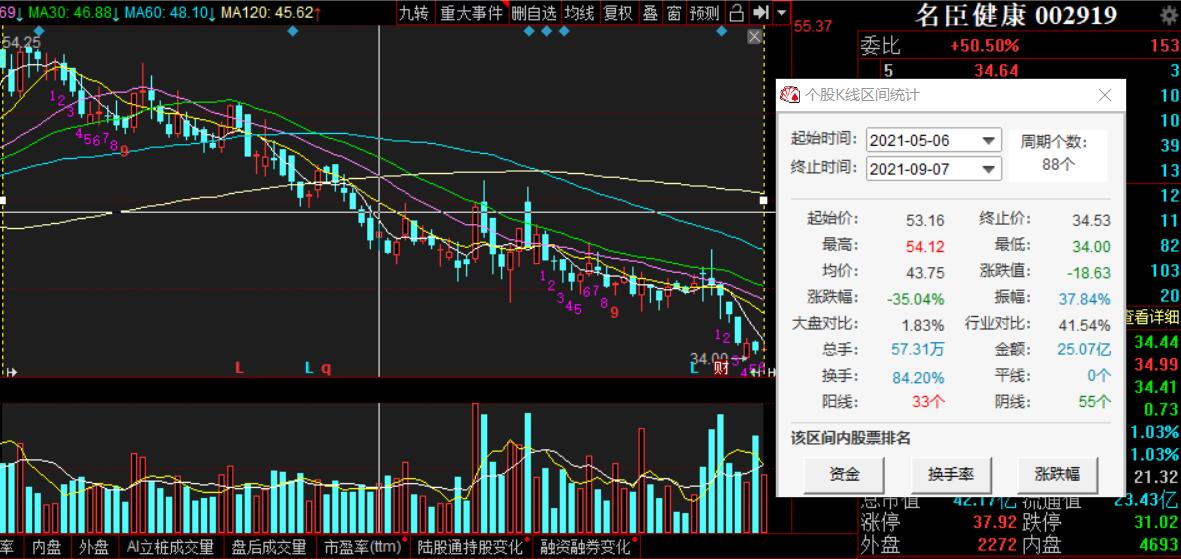Click the 换手 value 84.20%
Screen dimensions: 1181x559
click(x=918, y=377)
